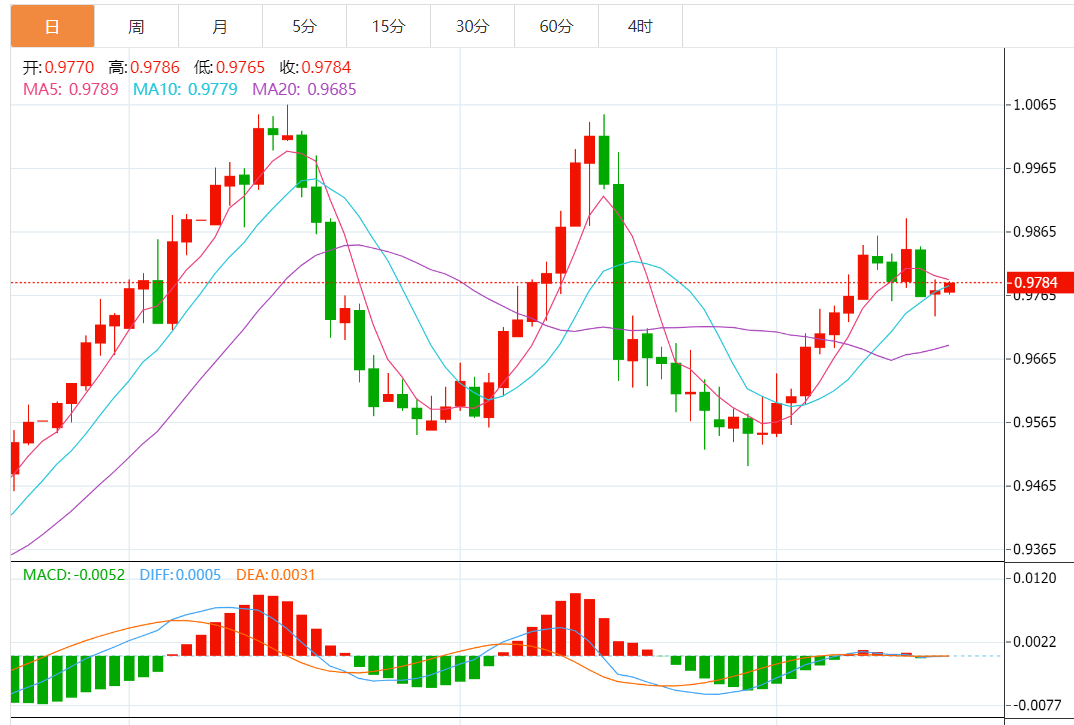Switch to the 周 weekly chart tab

(x=136, y=27)
